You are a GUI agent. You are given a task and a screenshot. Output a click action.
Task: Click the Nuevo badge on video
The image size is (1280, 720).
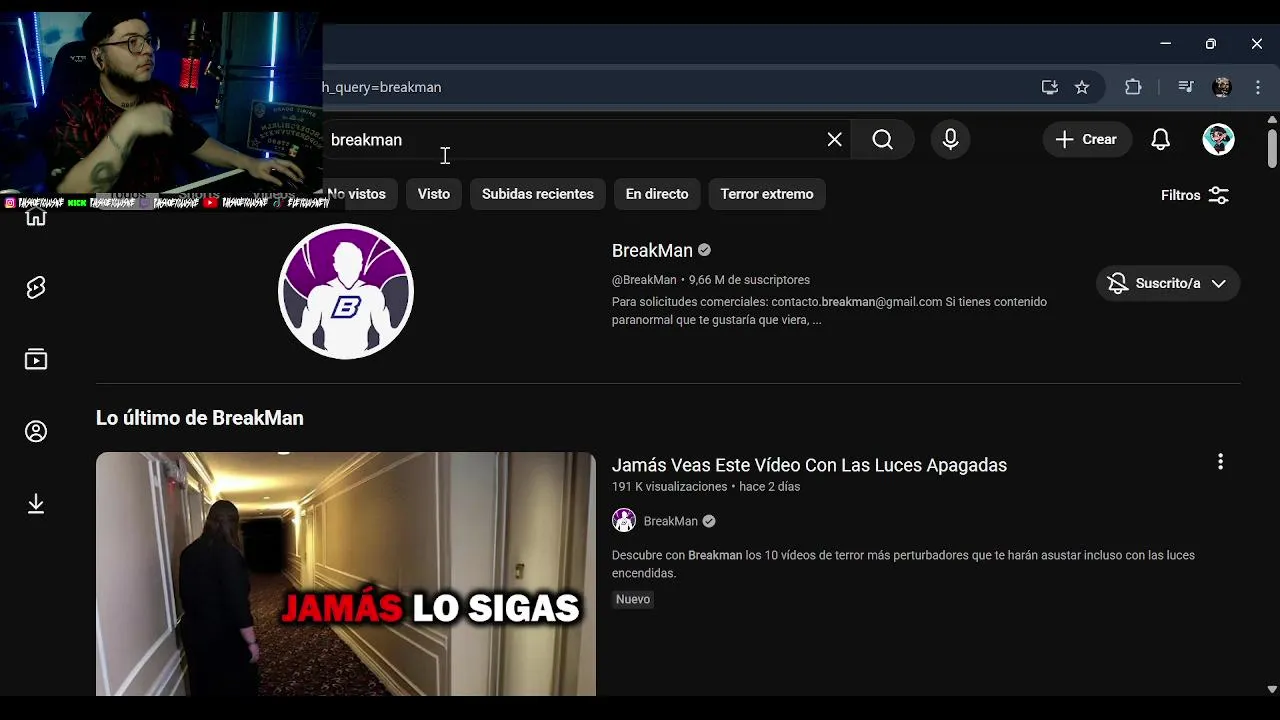633,599
